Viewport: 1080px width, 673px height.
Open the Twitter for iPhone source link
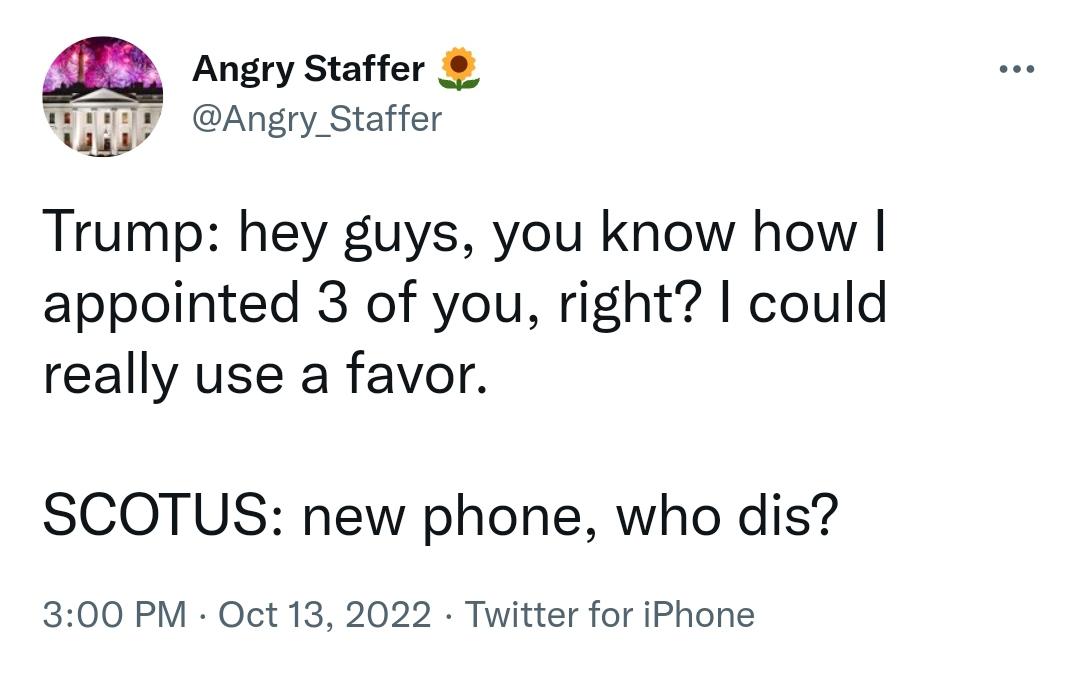point(610,614)
